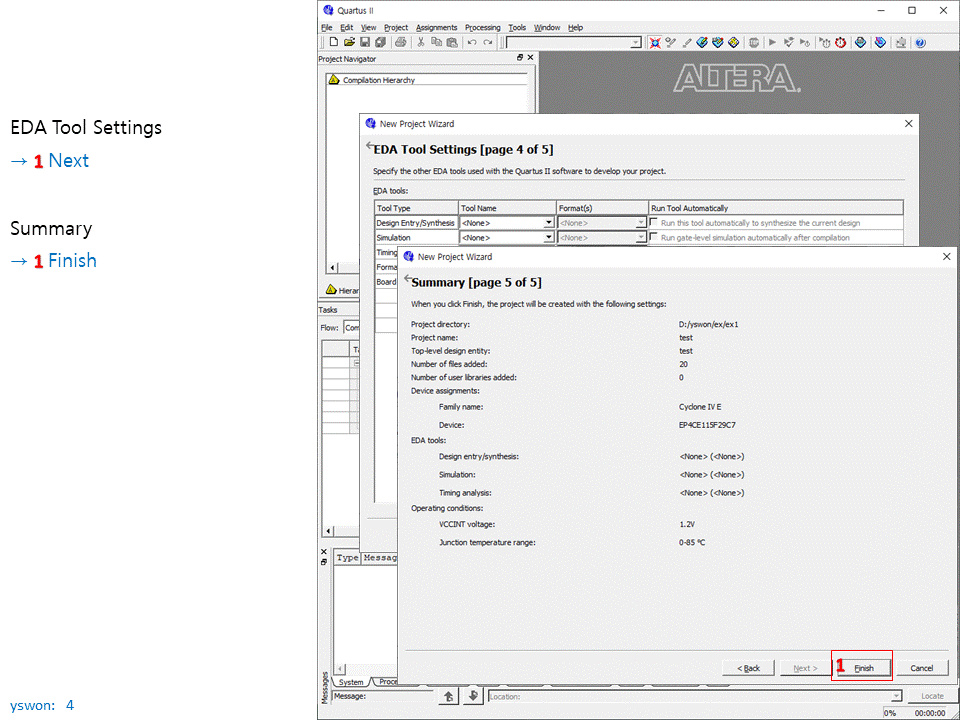Click the Messages left scroll arrow
The image size is (960, 720).
point(340,670)
